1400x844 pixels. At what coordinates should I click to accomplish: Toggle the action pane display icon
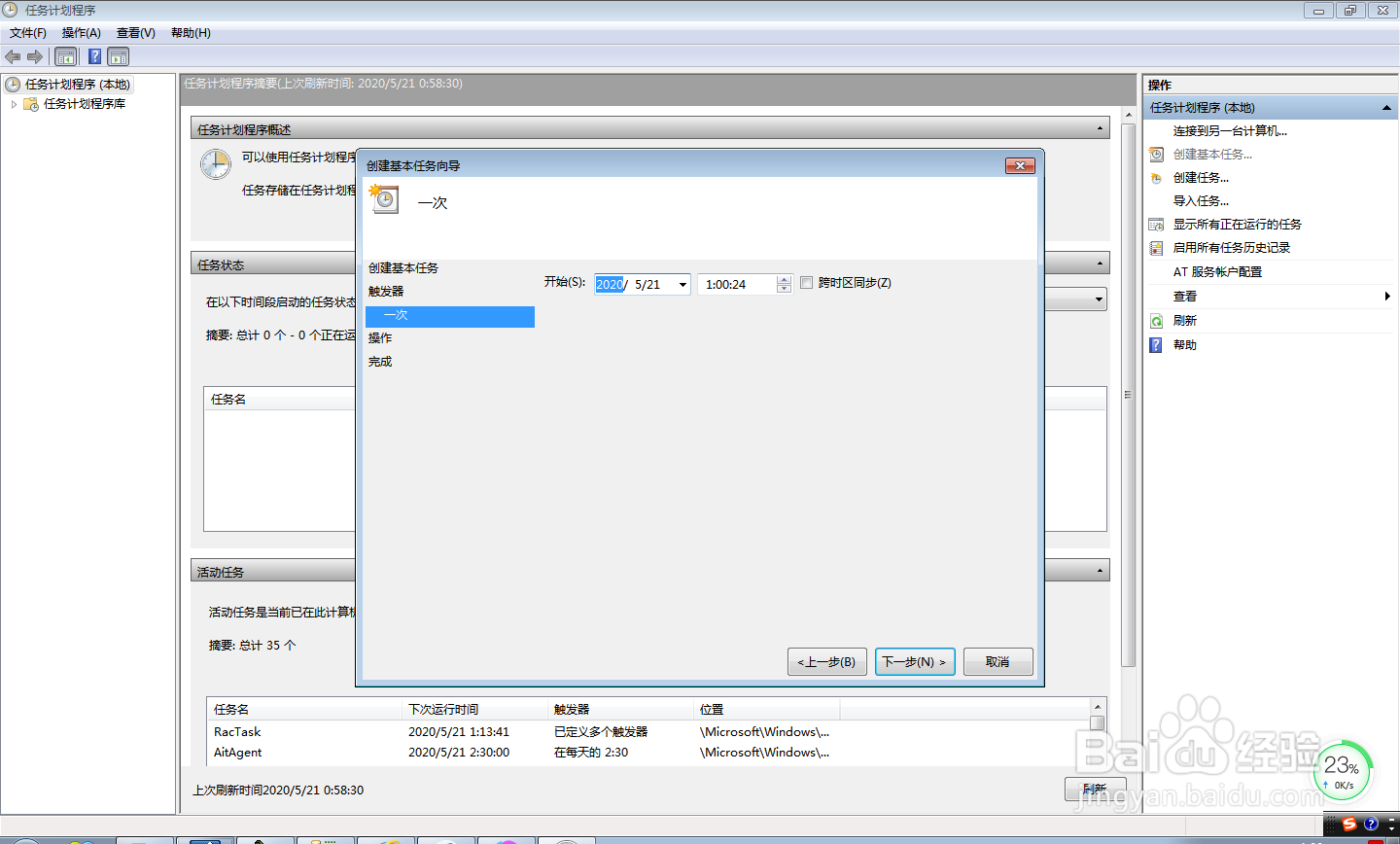coord(118,56)
